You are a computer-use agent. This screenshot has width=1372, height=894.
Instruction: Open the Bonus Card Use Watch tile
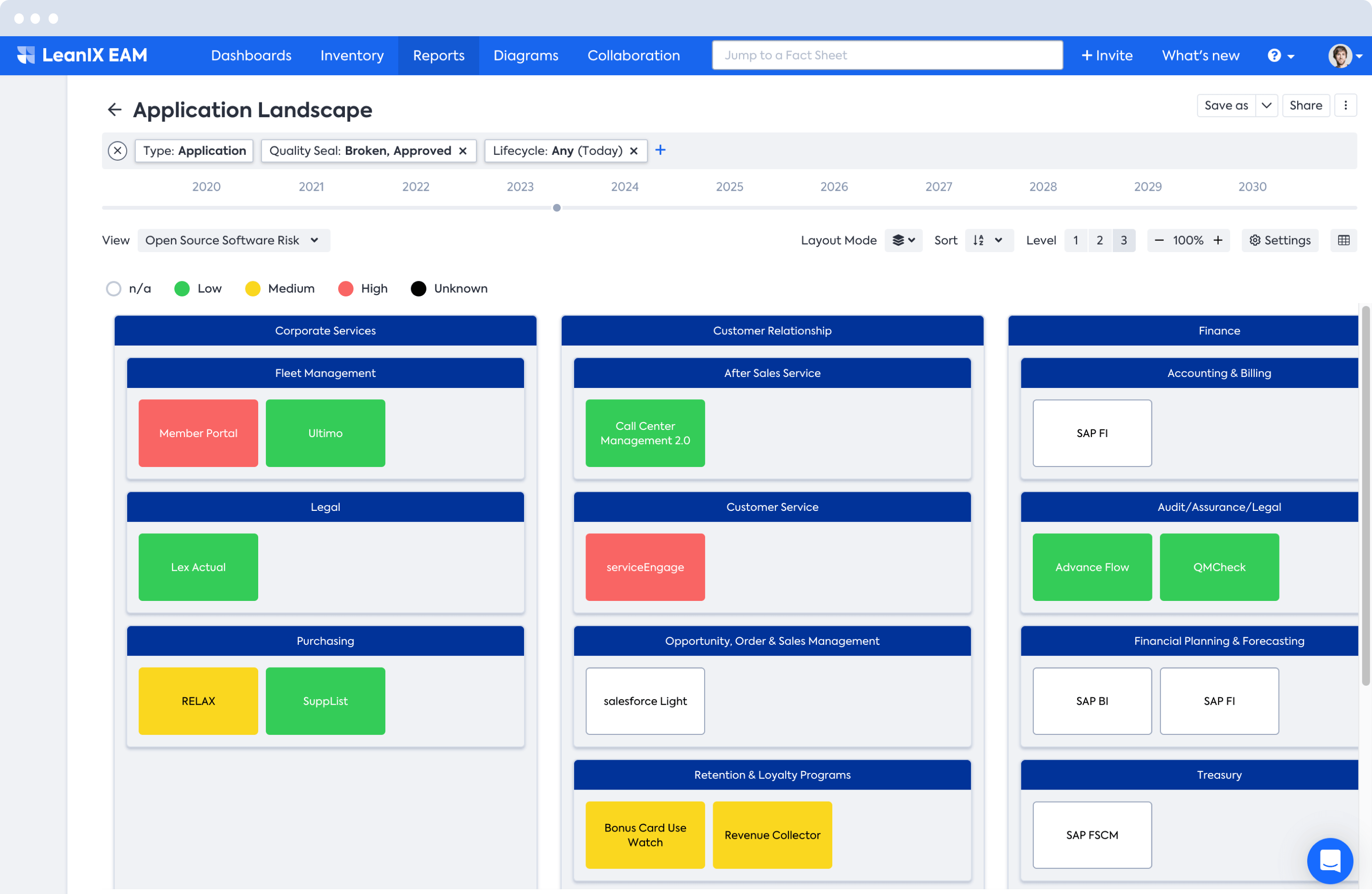645,834
